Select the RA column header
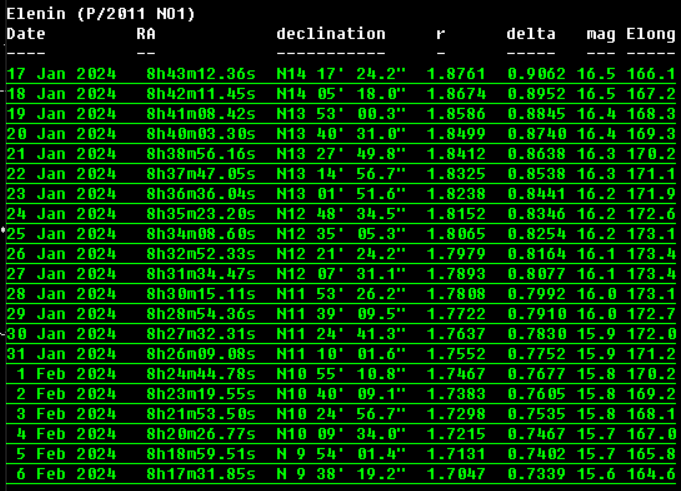 coord(146,34)
